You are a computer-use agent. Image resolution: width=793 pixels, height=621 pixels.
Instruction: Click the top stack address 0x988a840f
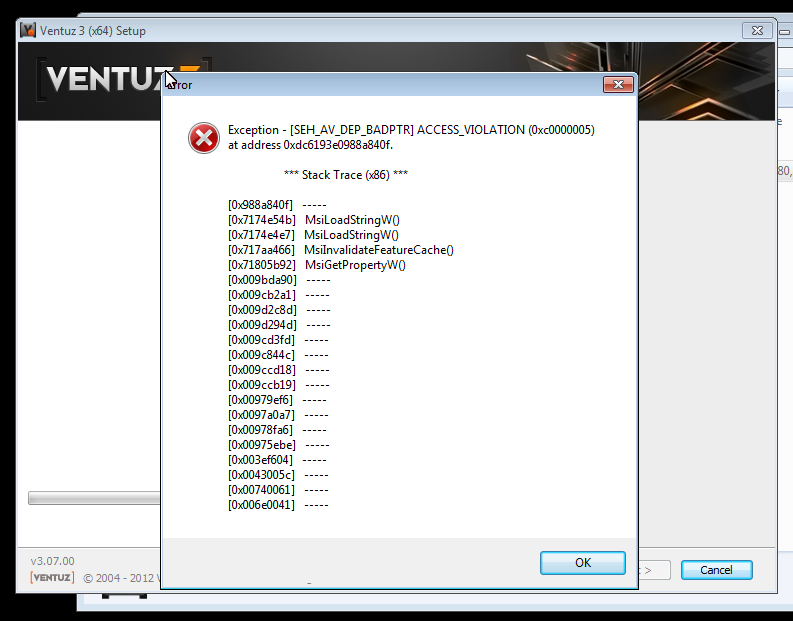click(x=261, y=205)
